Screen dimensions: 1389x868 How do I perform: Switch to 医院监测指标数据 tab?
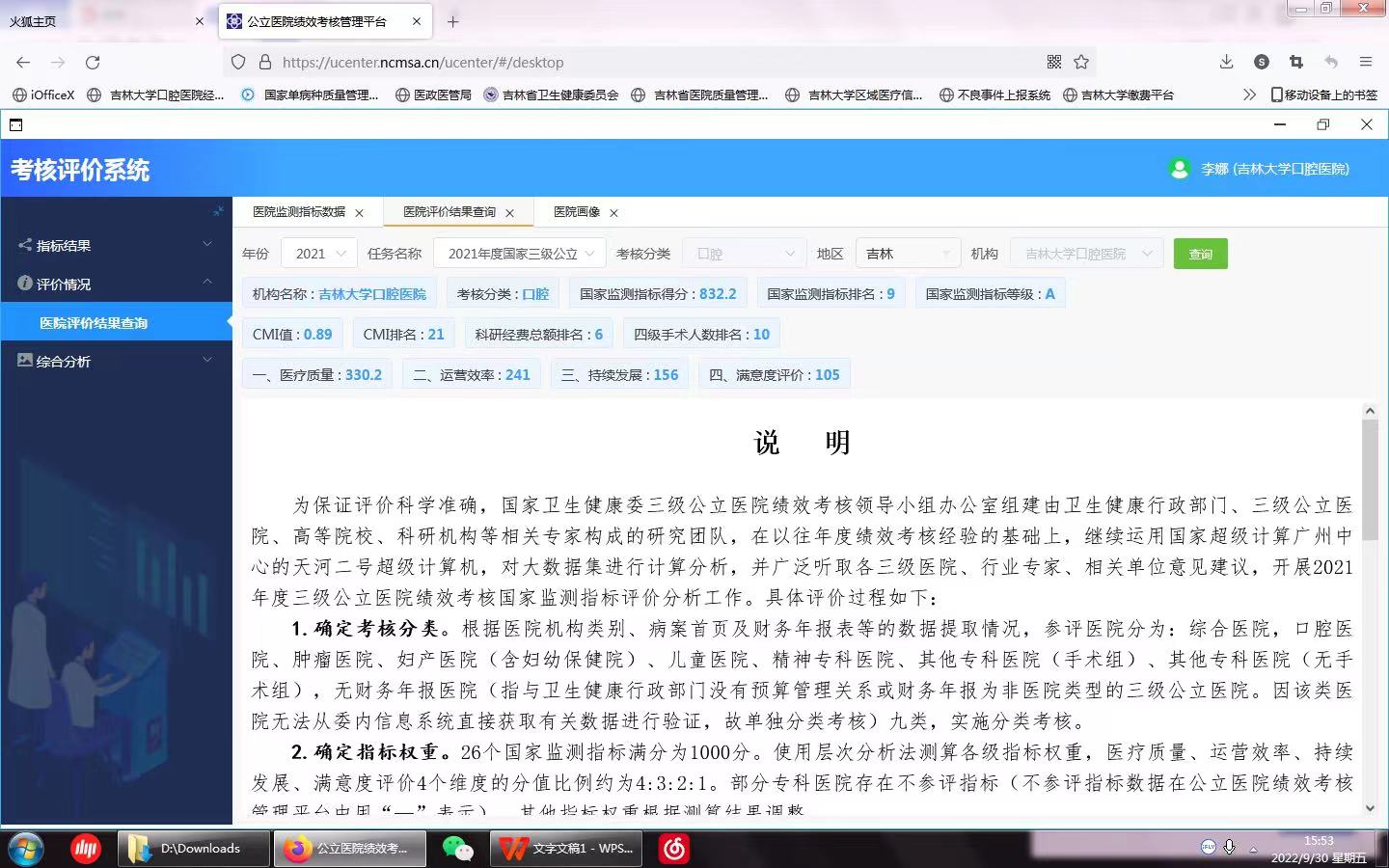tap(299, 212)
